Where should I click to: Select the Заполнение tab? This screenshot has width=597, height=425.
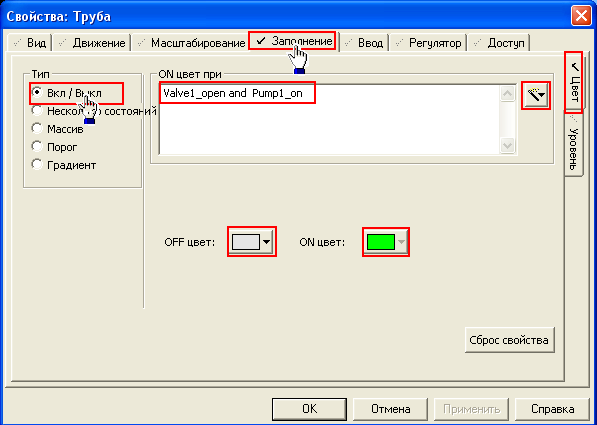[293, 41]
